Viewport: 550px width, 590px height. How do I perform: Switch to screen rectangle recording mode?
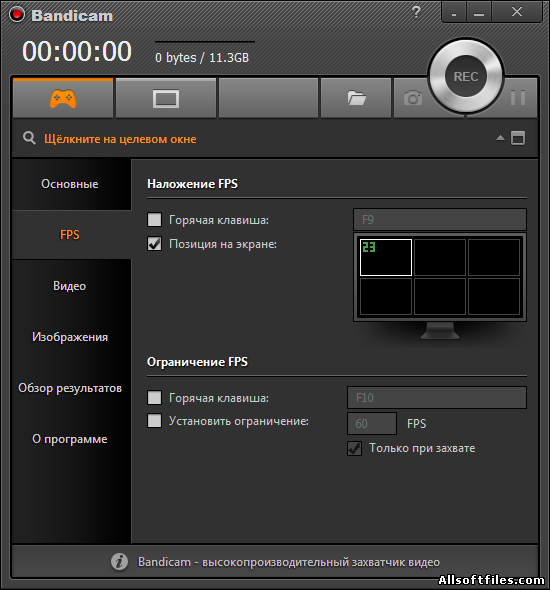coord(166,98)
